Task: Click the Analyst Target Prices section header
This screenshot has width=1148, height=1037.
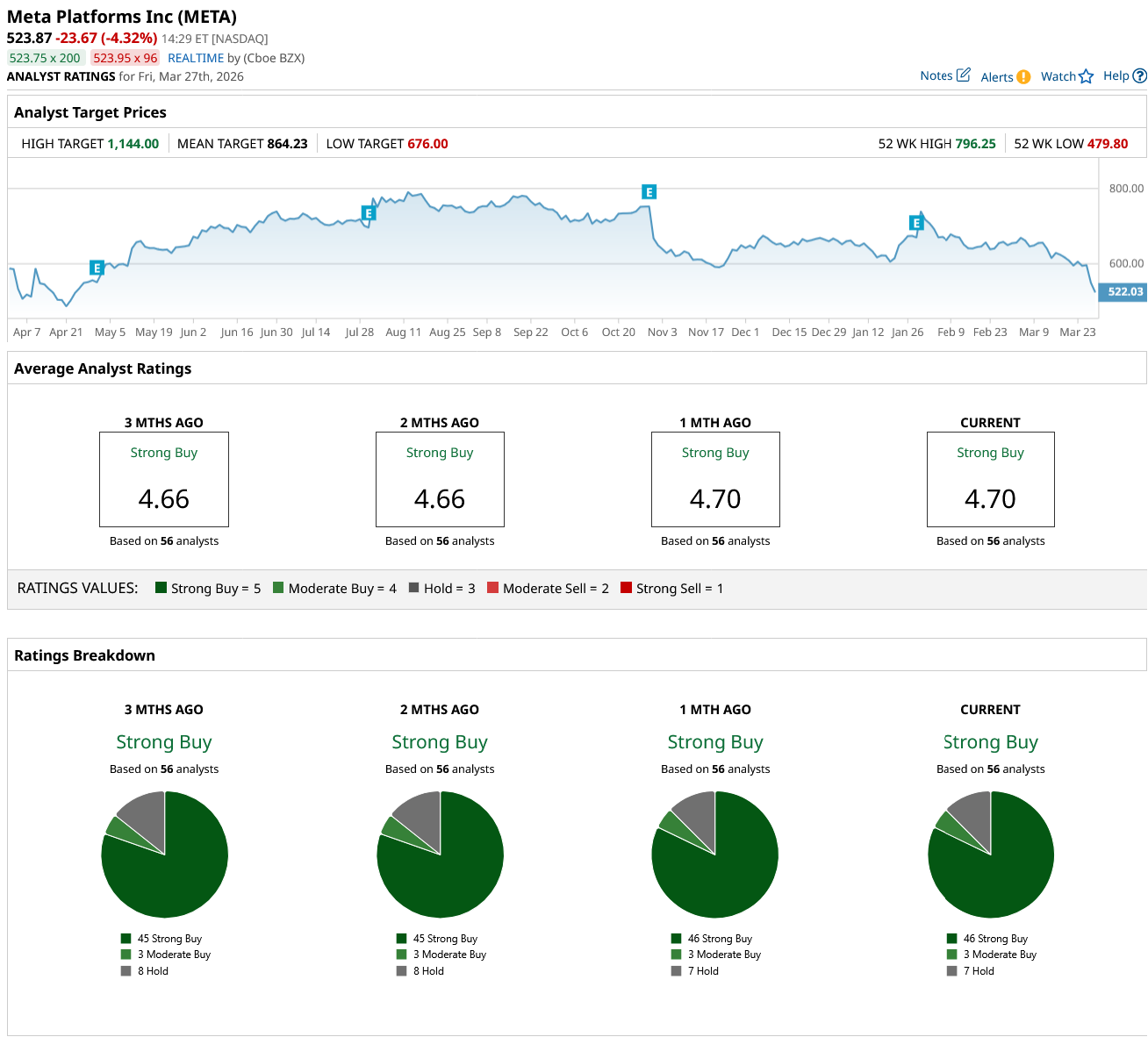Action: 90,112
